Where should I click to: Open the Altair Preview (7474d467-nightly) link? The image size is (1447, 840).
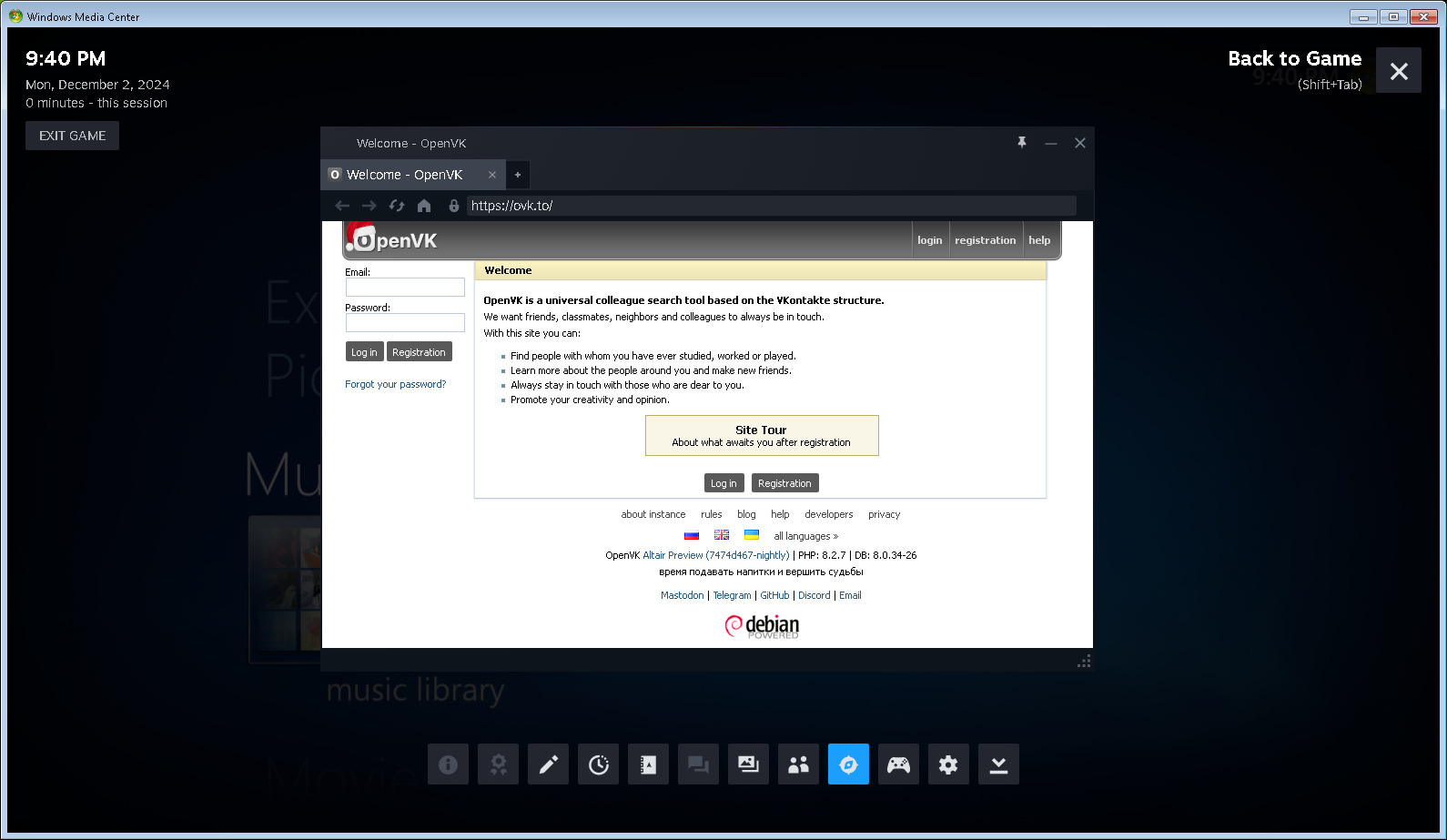[x=716, y=555]
